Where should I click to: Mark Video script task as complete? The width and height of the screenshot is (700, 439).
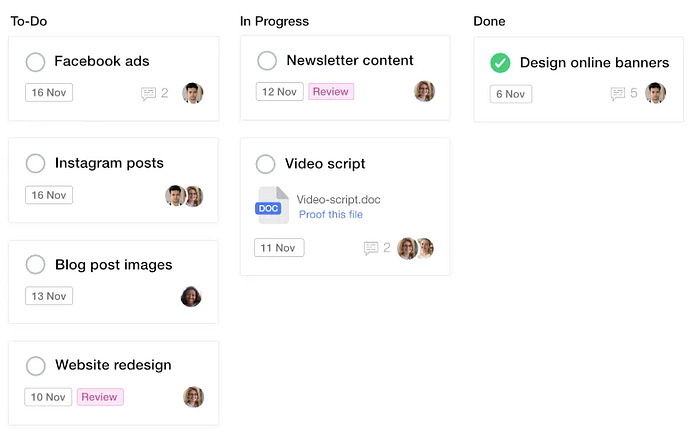click(x=265, y=164)
